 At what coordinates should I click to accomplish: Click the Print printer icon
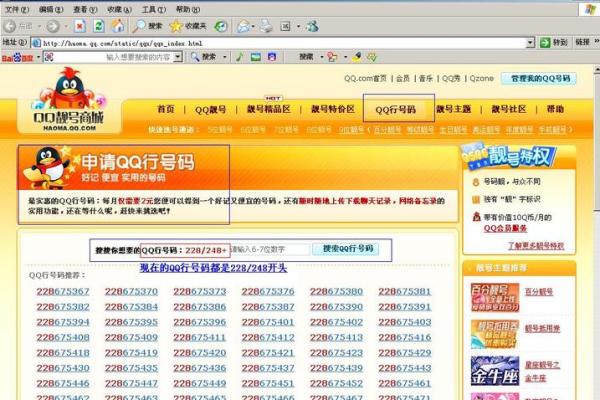[x=266, y=26]
